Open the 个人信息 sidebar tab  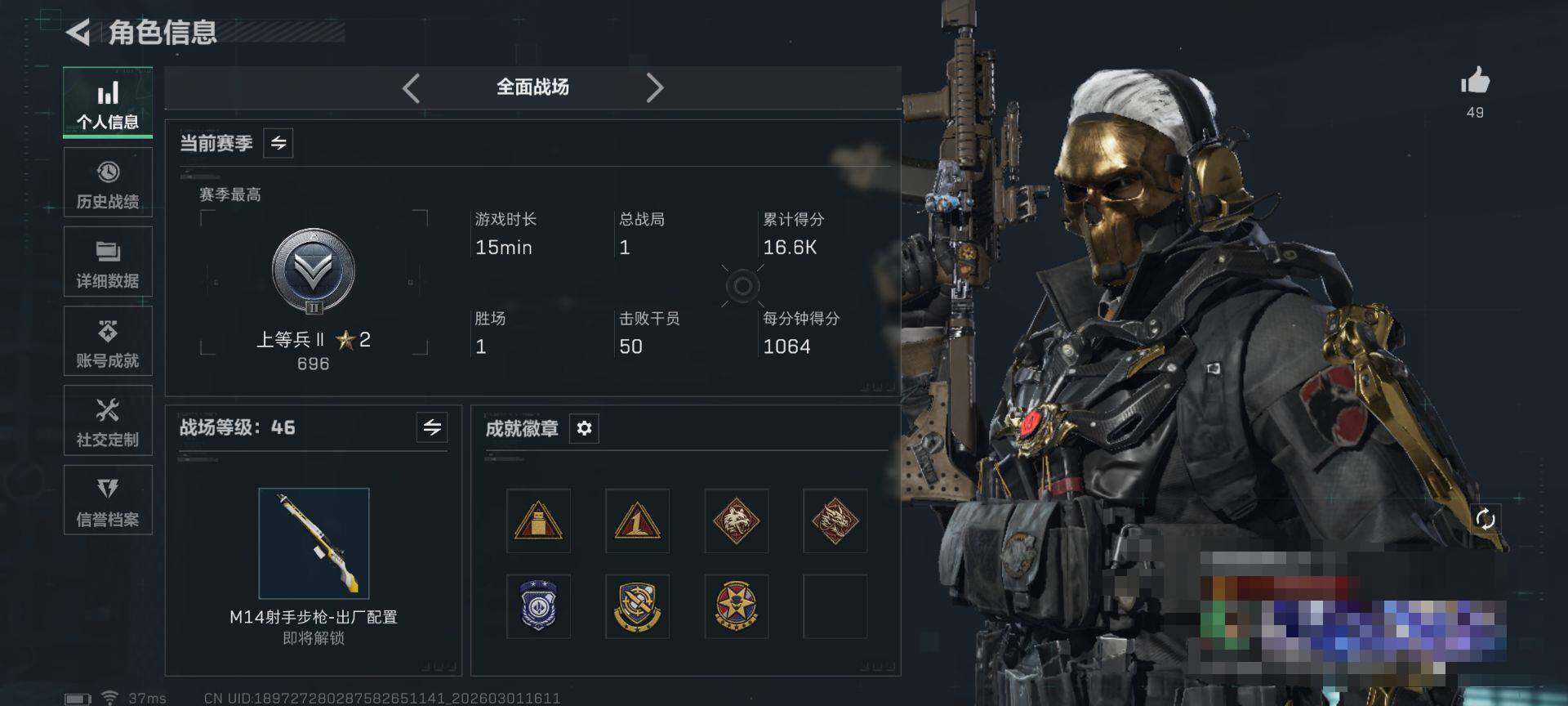point(108,102)
